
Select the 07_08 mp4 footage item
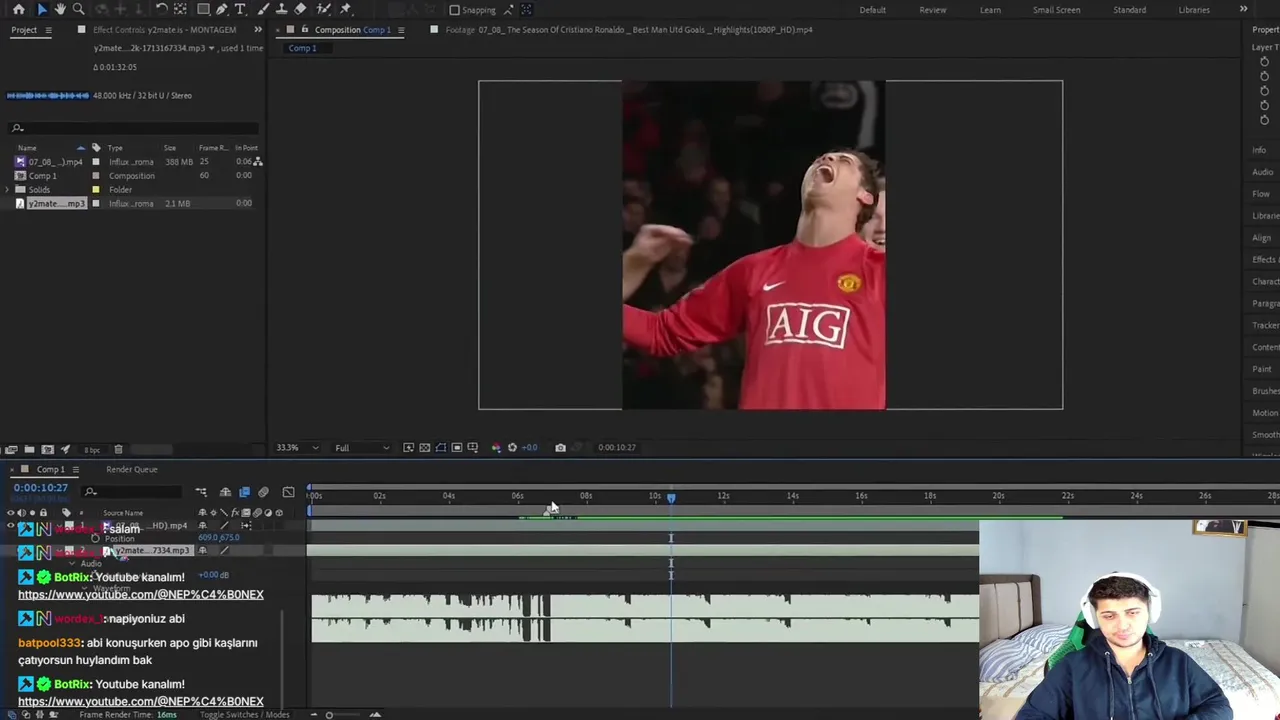(x=54, y=162)
